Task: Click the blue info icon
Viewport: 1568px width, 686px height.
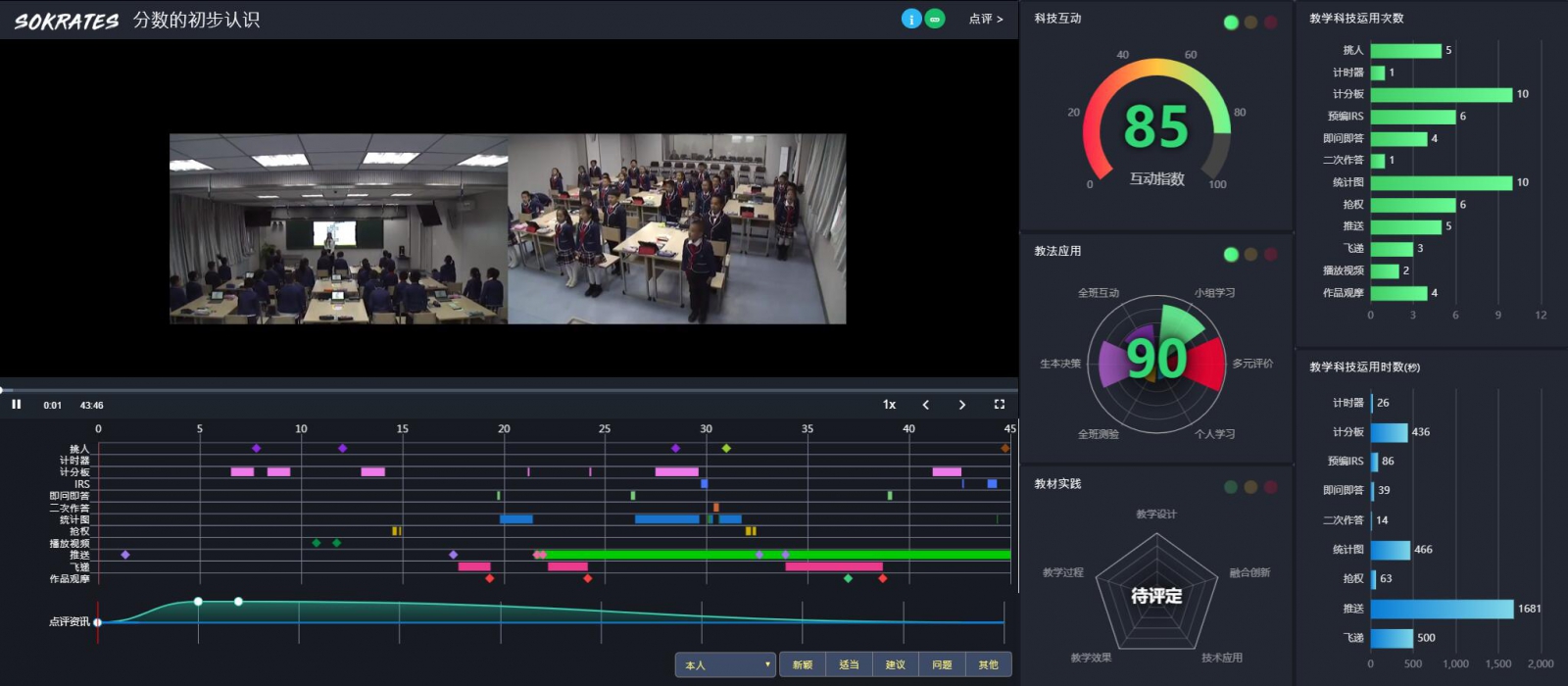Action: tap(911, 19)
